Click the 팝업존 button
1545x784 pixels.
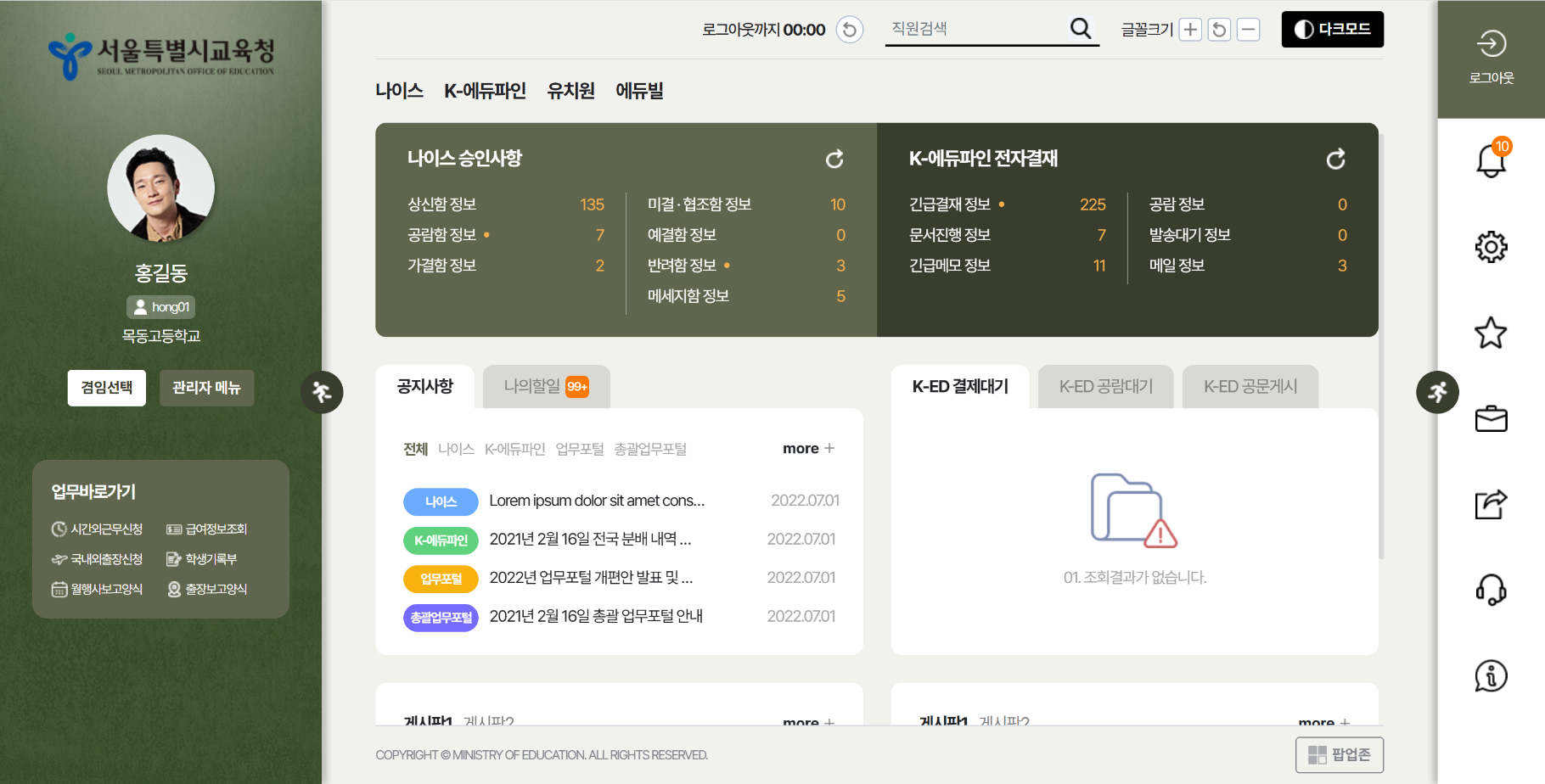pyautogui.click(x=1340, y=755)
